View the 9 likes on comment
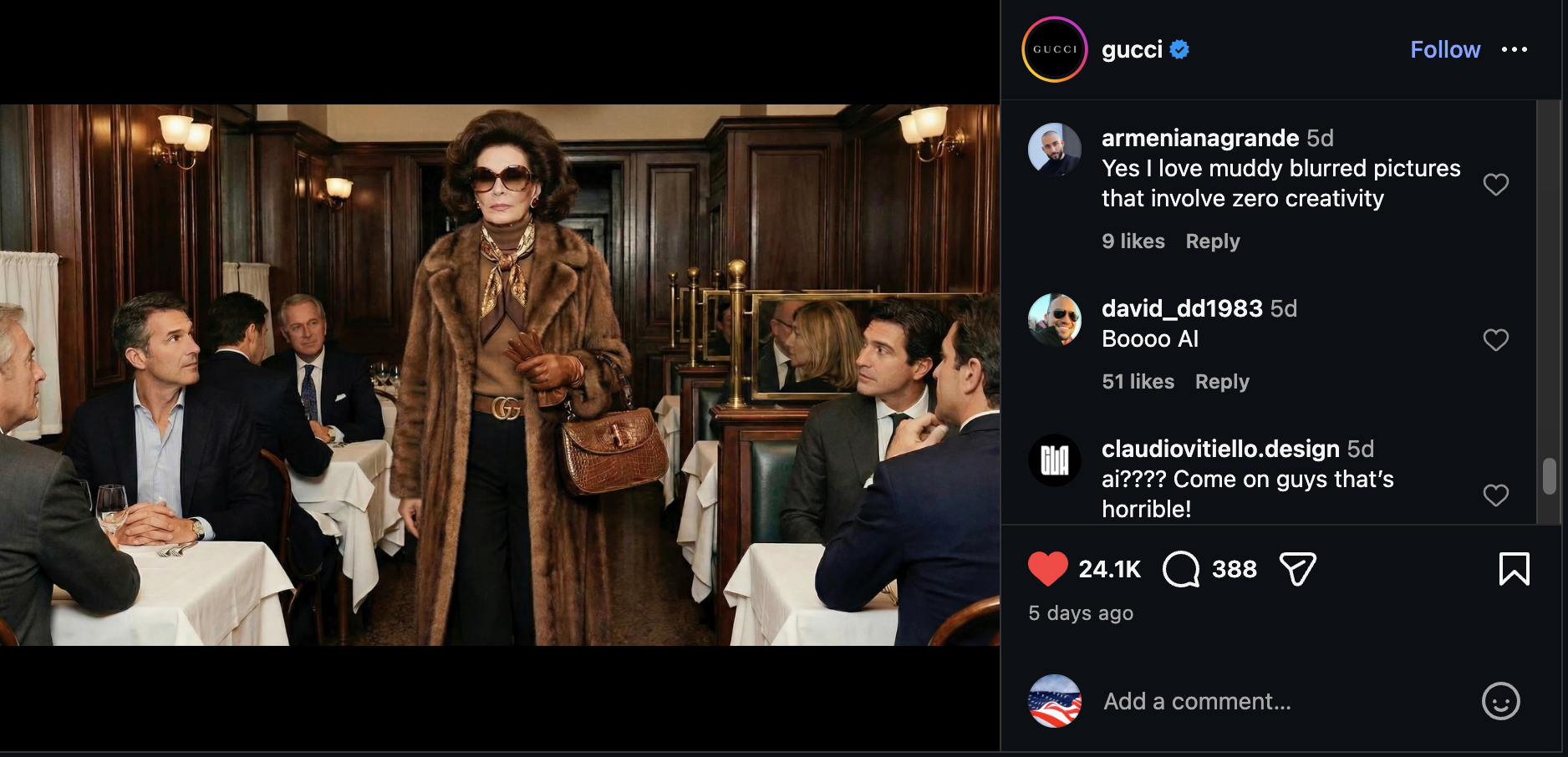Screen dimensions: 1568x757 pyautogui.click(x=1133, y=241)
